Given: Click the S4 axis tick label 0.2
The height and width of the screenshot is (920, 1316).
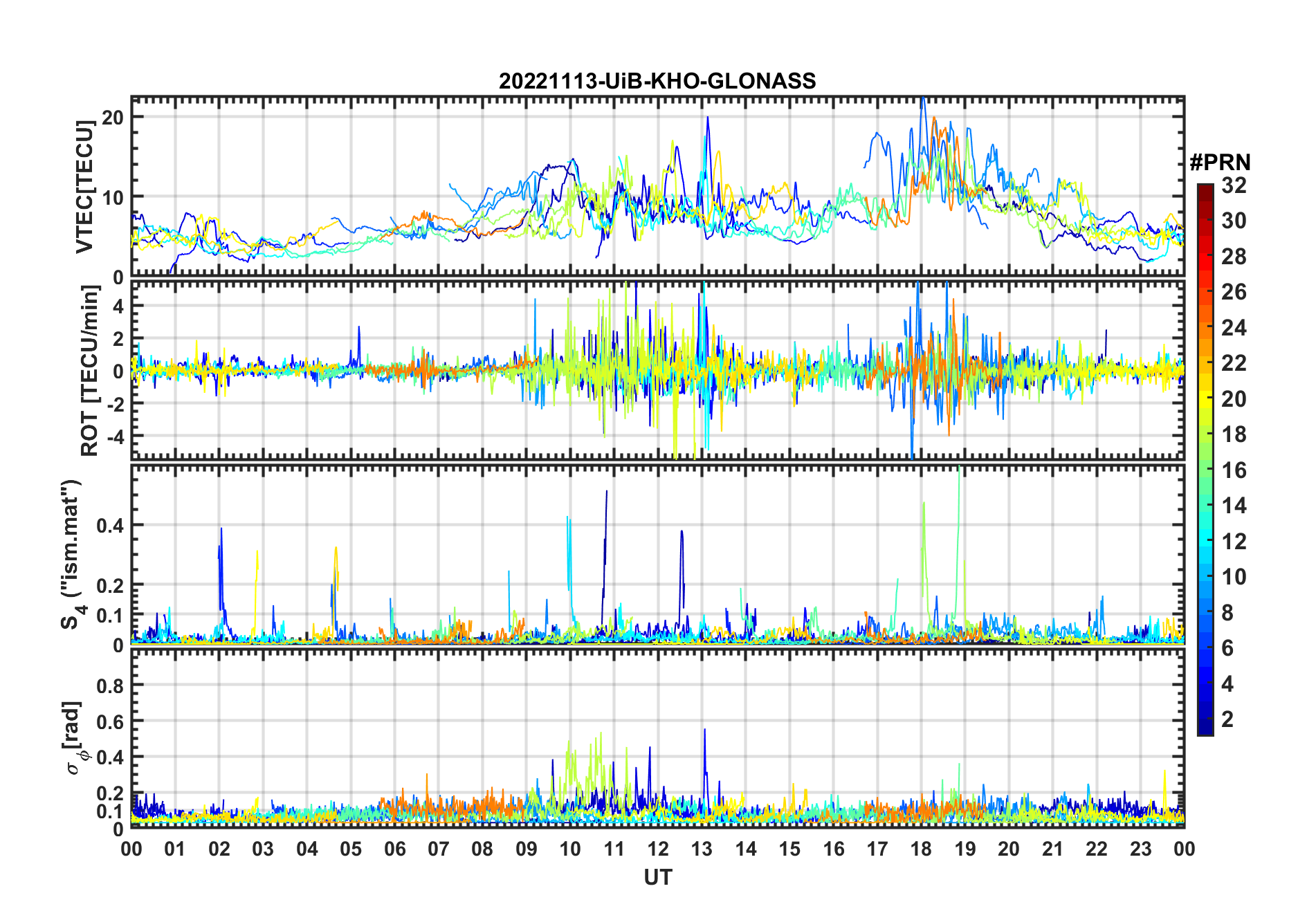Looking at the screenshot, I should click(x=110, y=585).
